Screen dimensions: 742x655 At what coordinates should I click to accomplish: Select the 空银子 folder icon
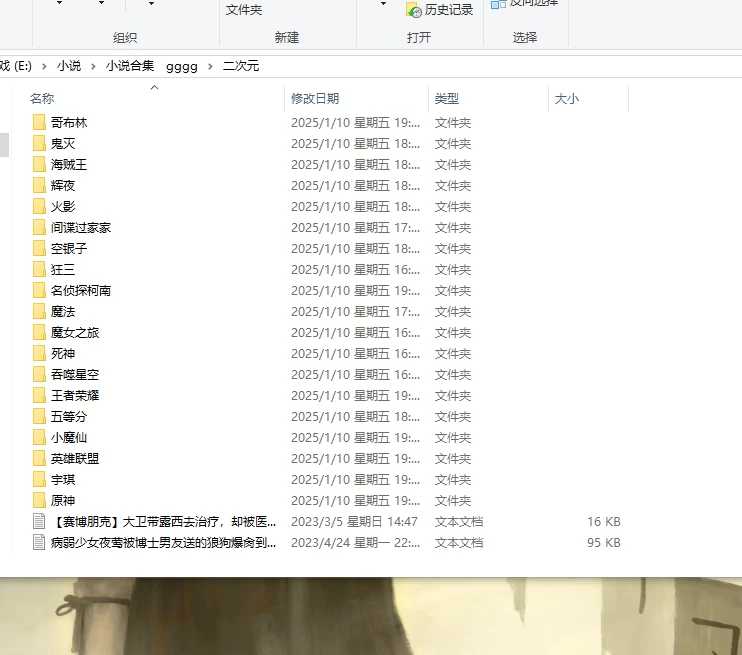point(39,248)
